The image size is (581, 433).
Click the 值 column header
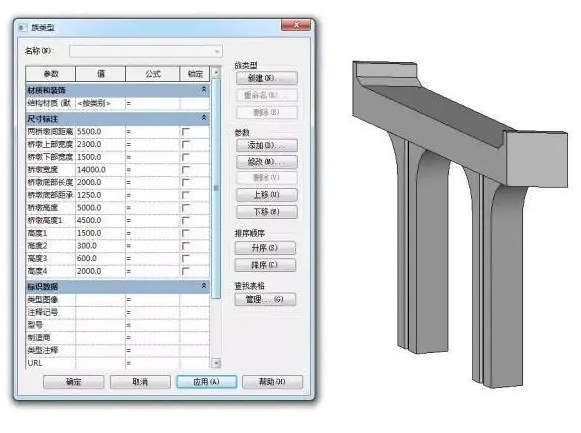point(101,74)
